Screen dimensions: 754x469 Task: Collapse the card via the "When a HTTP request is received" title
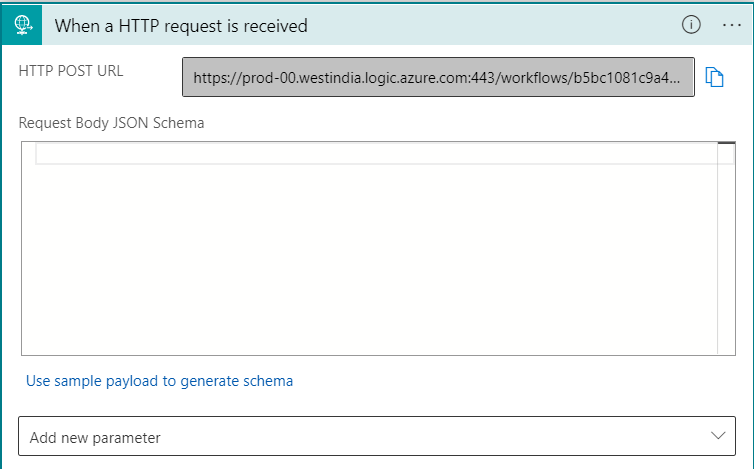(181, 26)
